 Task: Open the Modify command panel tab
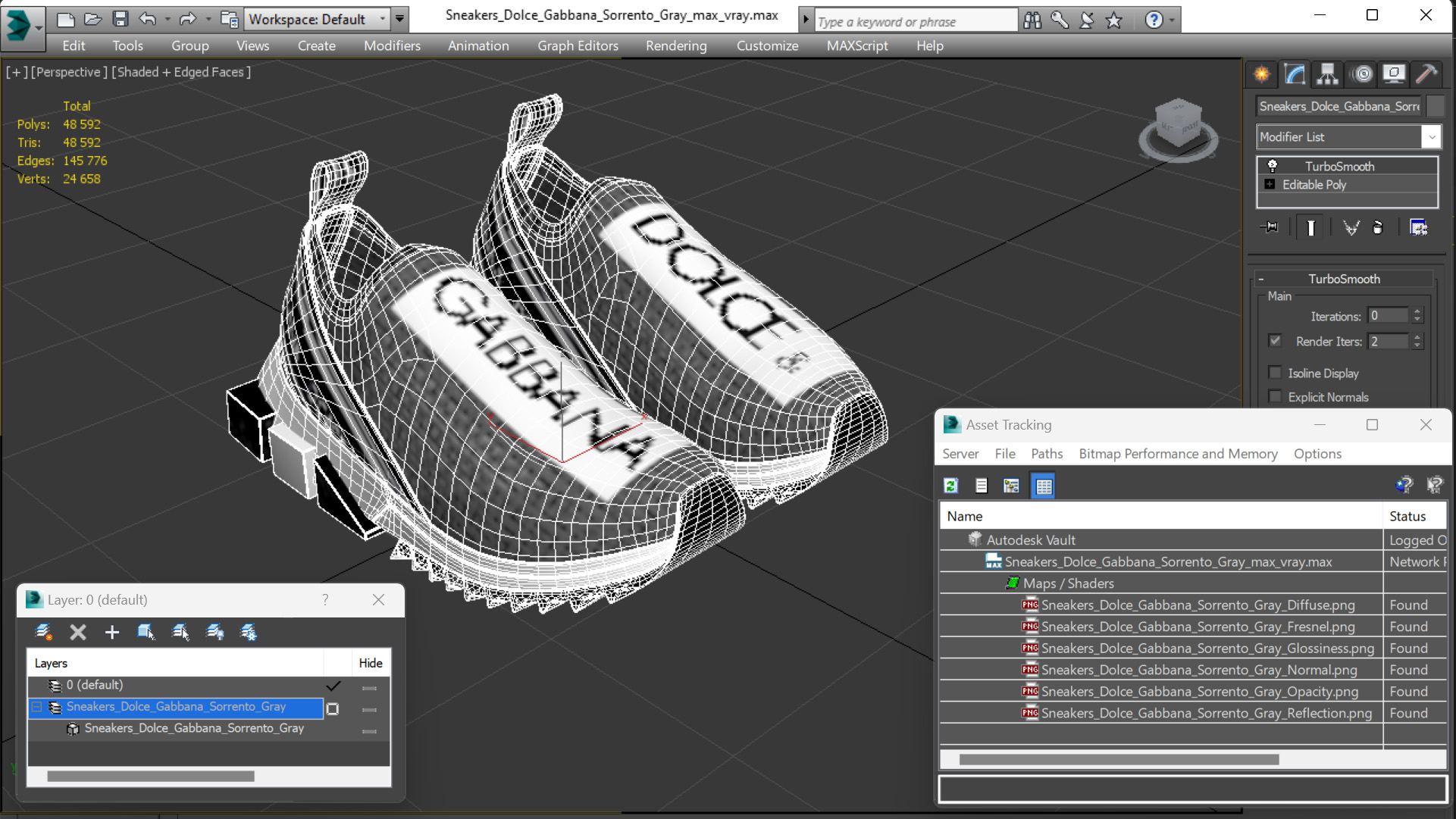[1295, 73]
